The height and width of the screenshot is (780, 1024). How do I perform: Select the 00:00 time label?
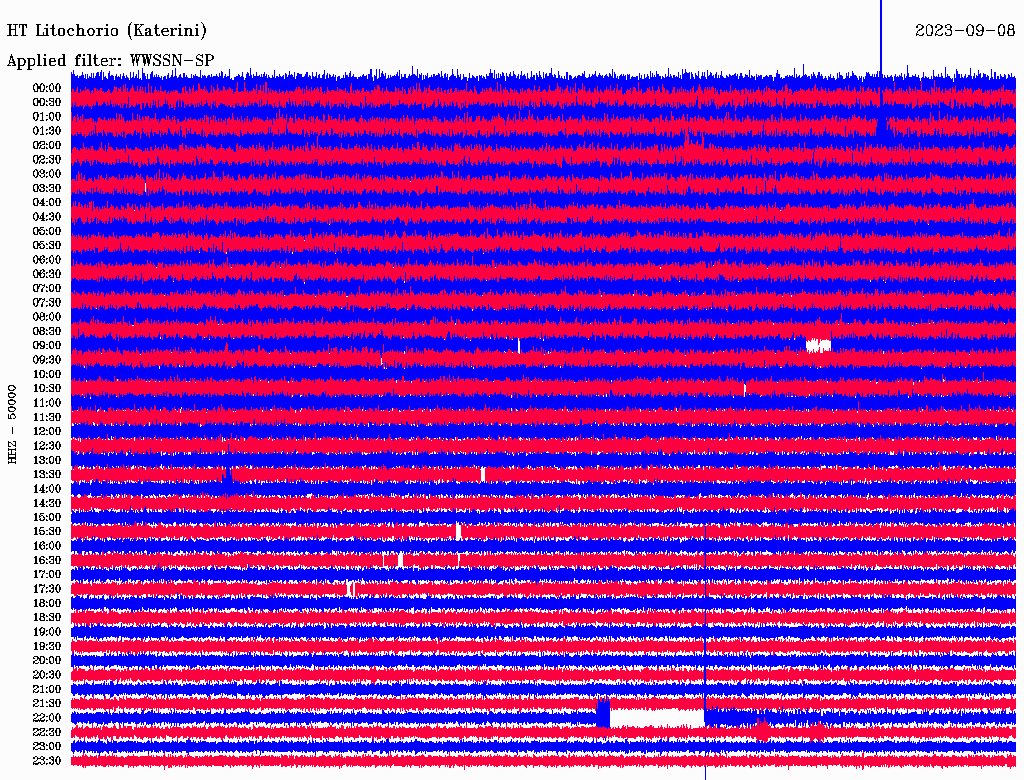[x=47, y=88]
